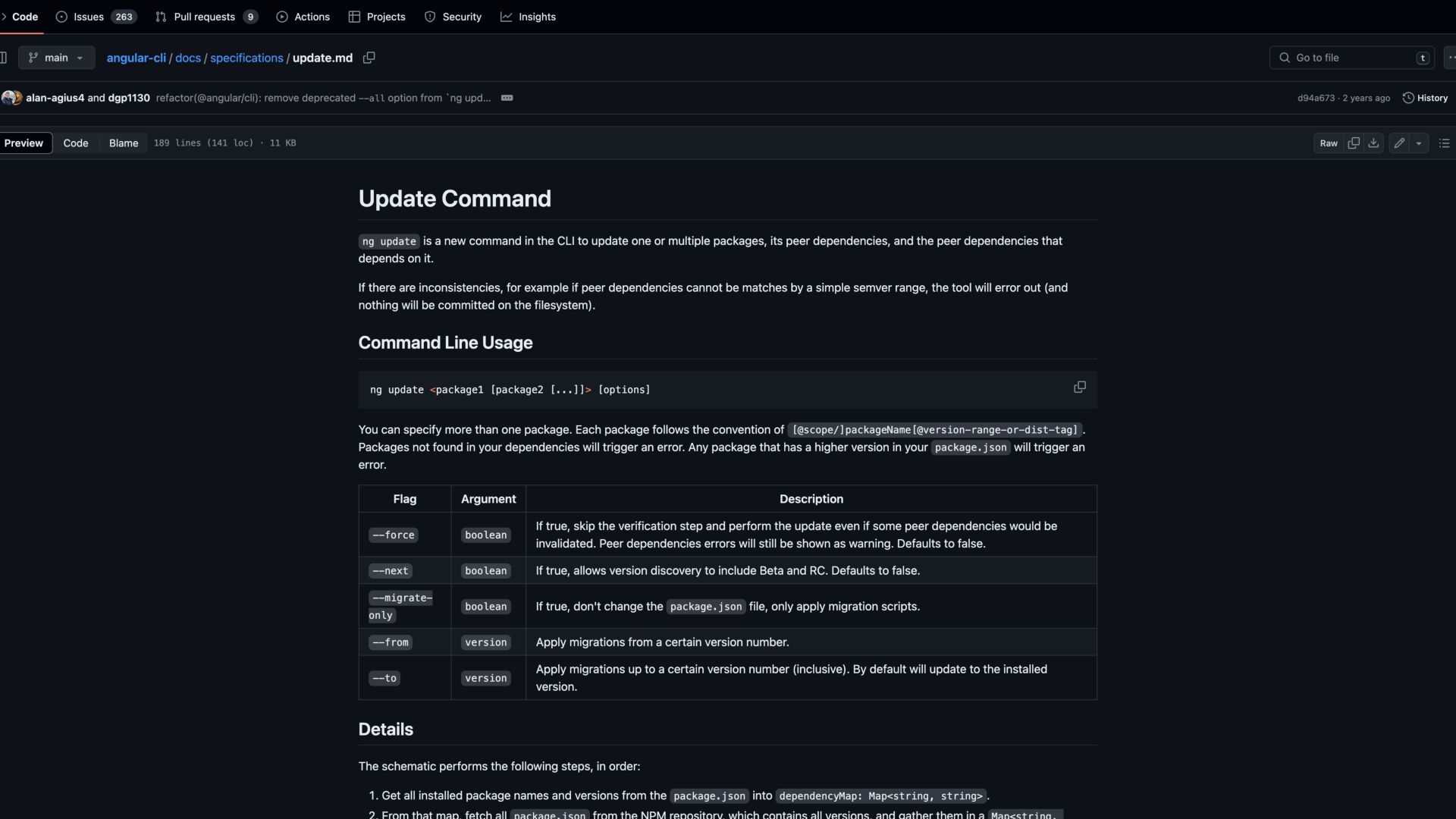Expand full commit message ellipsis
Screen dimensions: 1456x819
tap(507, 98)
